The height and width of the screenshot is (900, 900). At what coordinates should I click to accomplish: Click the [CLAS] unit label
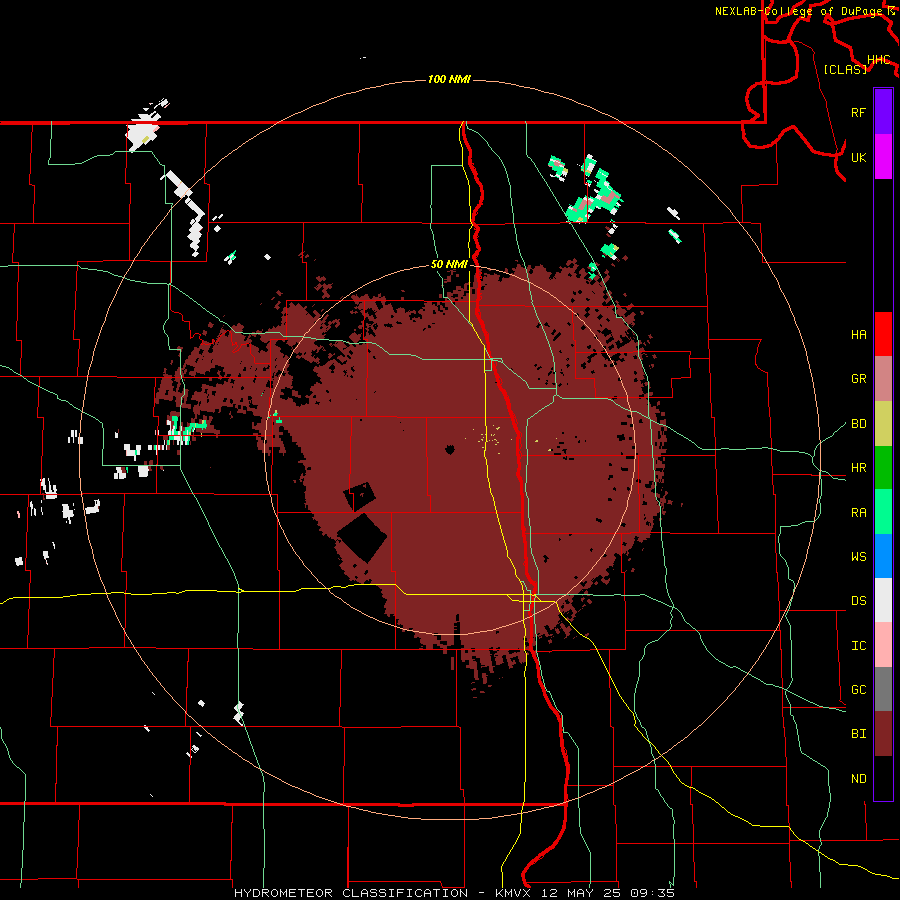coord(845,69)
